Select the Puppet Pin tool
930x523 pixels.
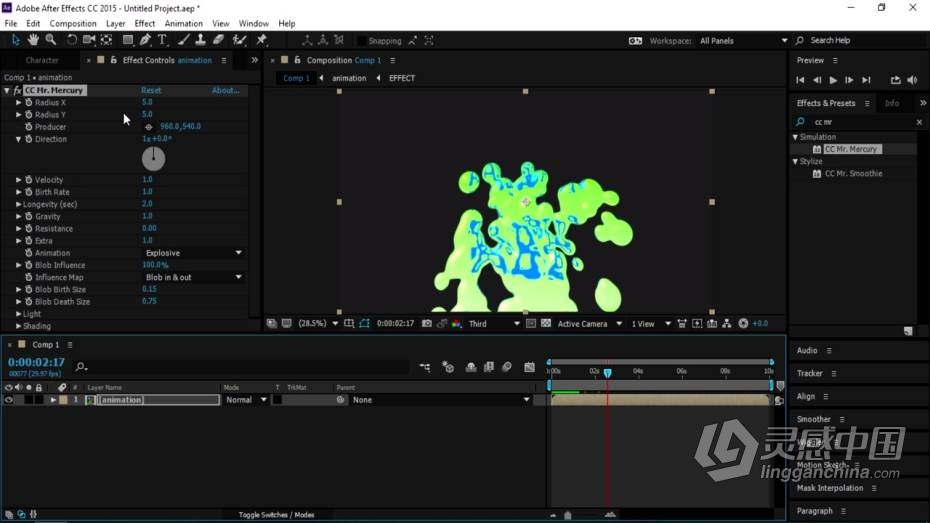[x=262, y=40]
